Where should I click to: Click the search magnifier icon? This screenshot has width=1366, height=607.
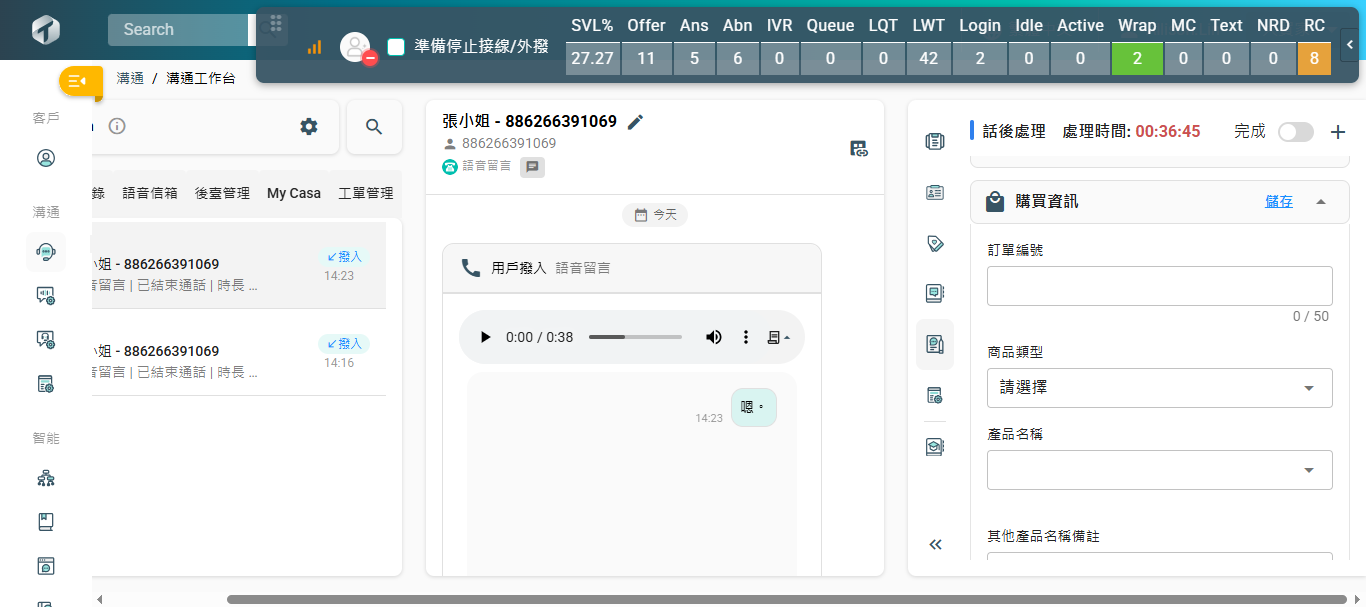coord(374,127)
